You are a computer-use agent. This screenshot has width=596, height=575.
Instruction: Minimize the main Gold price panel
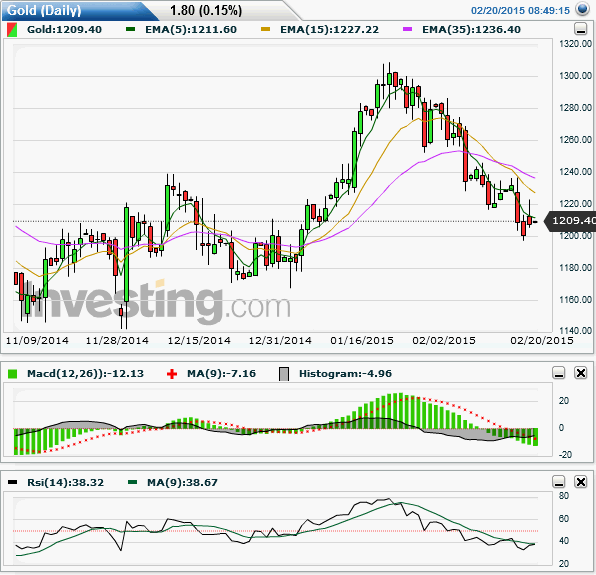tap(580, 29)
